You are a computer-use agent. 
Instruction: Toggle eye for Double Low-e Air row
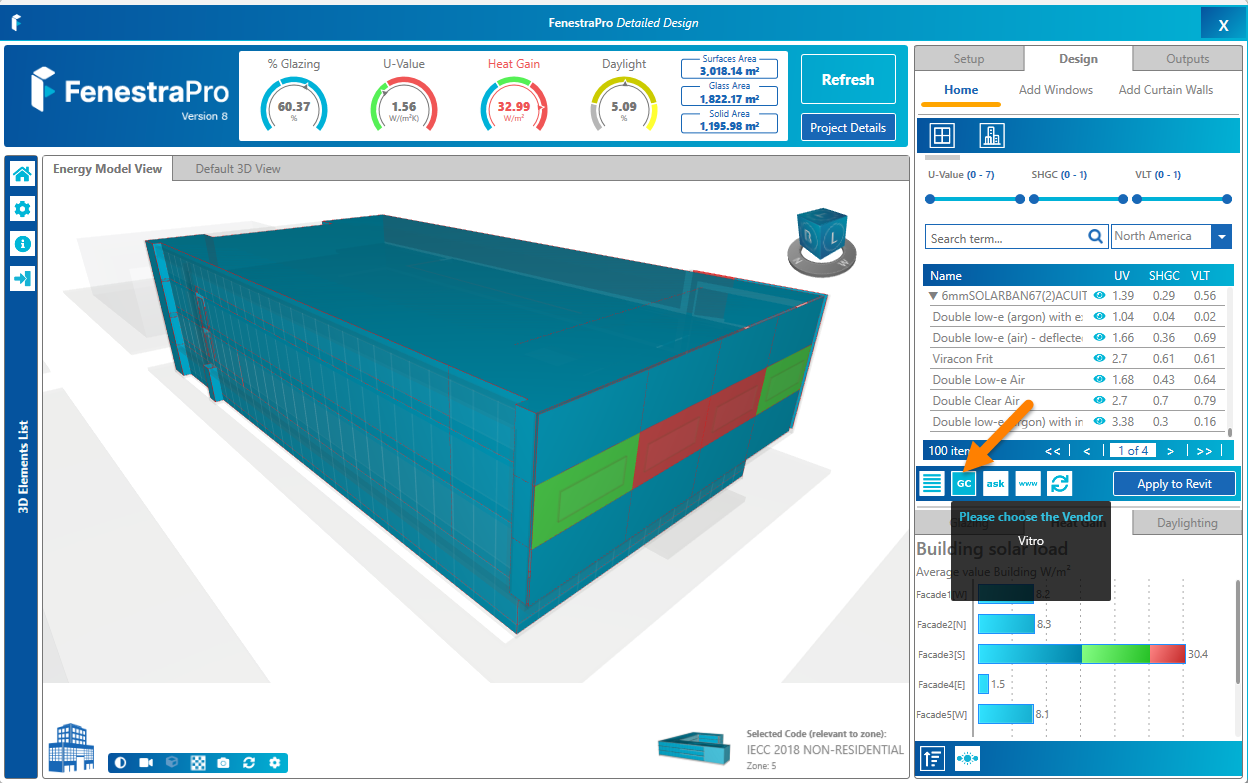(x=1100, y=379)
